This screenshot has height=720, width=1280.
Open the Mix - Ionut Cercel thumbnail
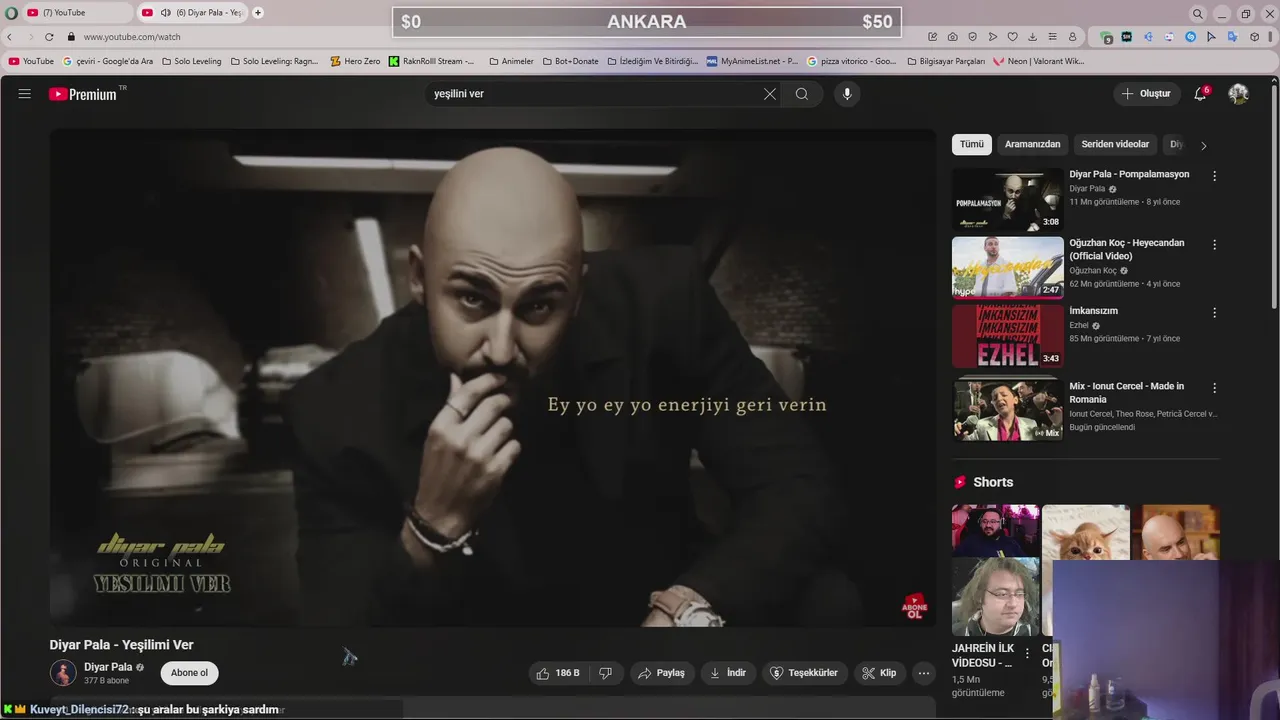1007,409
